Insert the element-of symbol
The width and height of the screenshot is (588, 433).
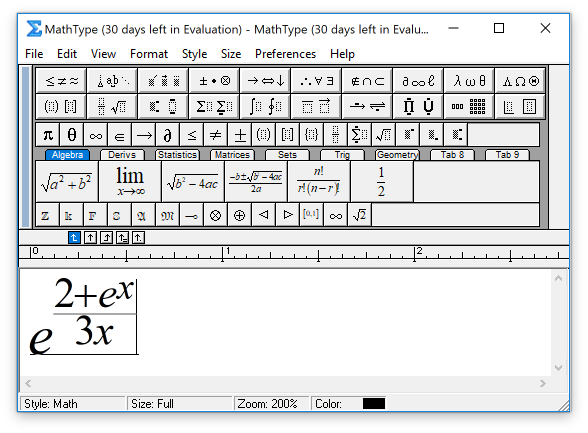tap(120, 135)
